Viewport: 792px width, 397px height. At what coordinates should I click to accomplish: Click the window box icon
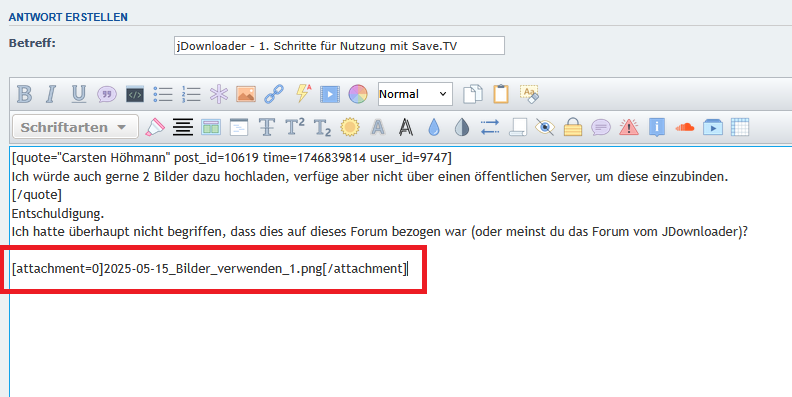click(x=239, y=127)
